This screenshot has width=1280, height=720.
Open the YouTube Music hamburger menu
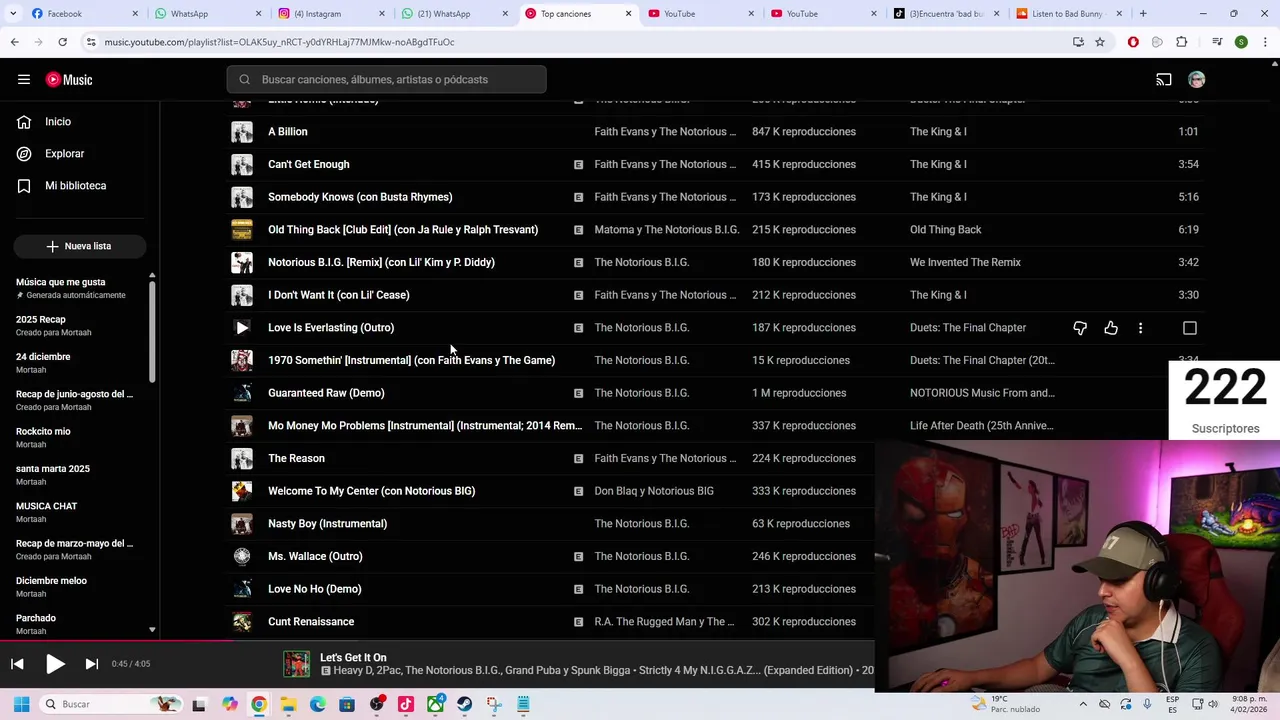coord(24,80)
